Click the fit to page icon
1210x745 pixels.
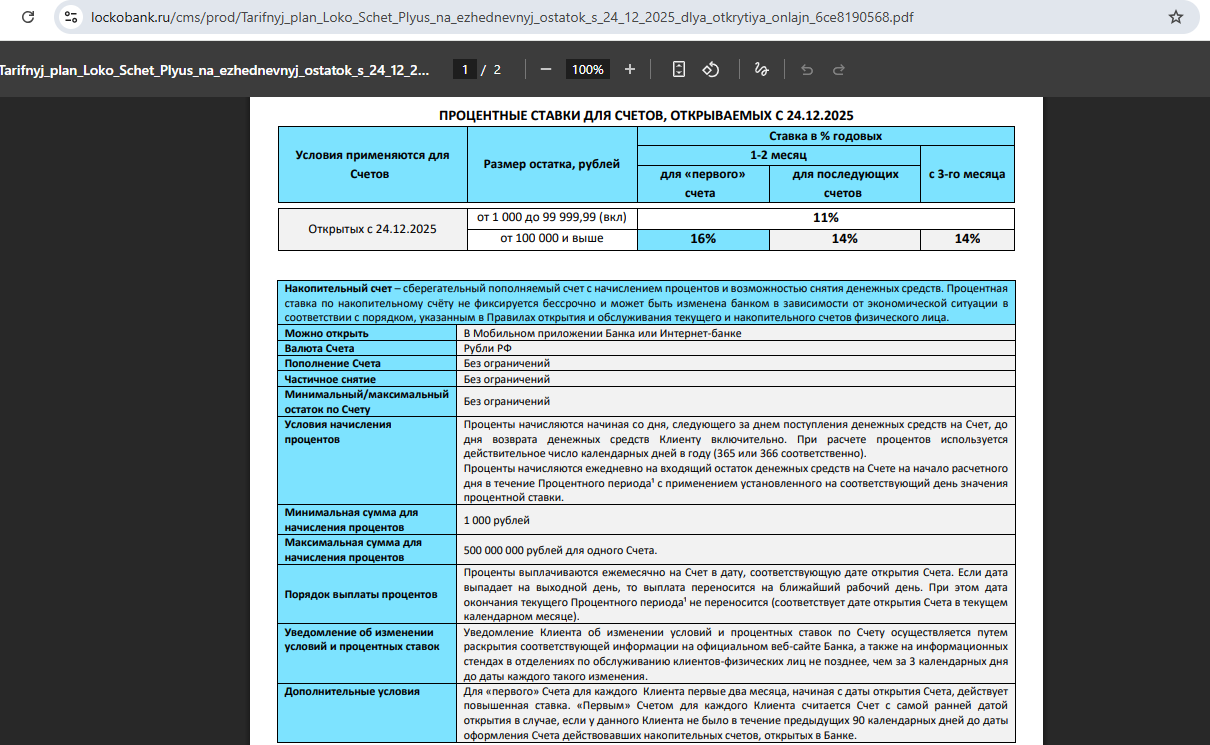(679, 69)
